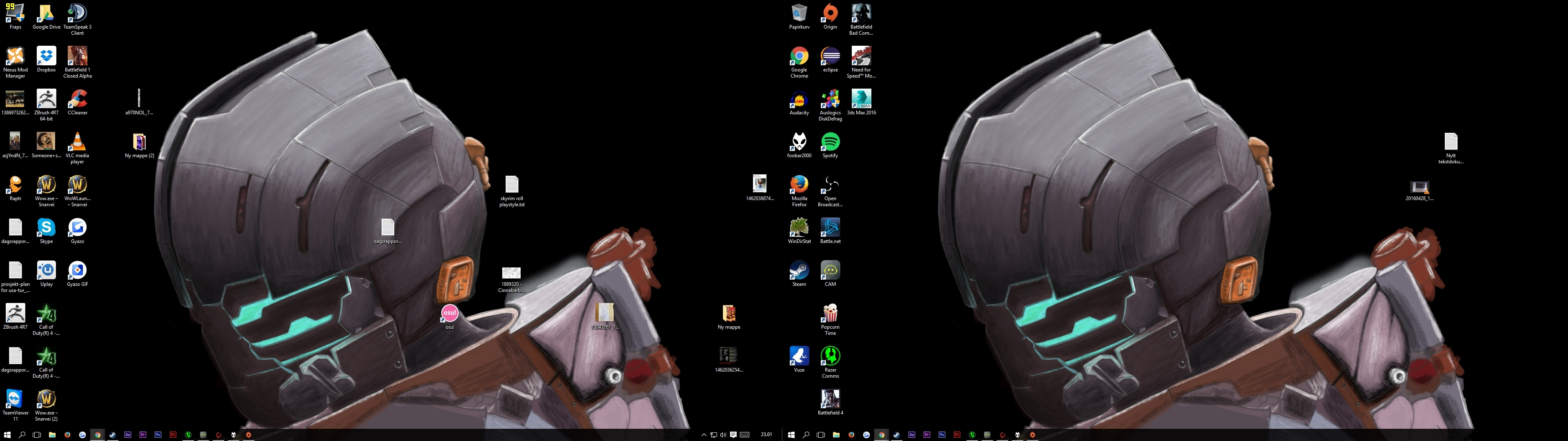Select the Razer Comms desktop shortcut
This screenshot has width=1568, height=441.
tap(830, 363)
